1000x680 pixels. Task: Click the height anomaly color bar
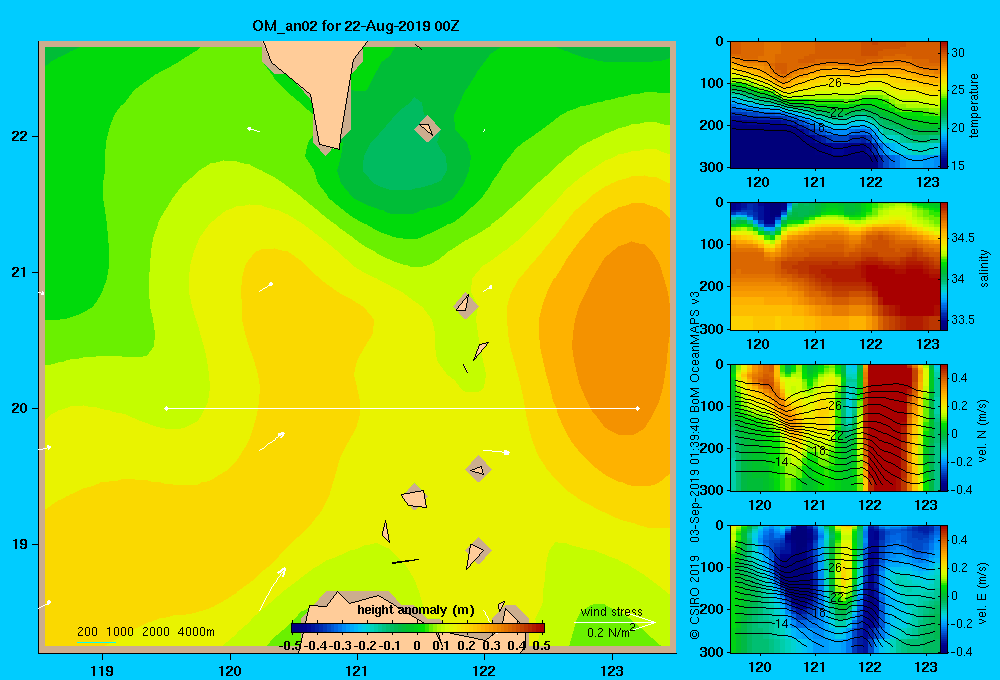click(418, 628)
